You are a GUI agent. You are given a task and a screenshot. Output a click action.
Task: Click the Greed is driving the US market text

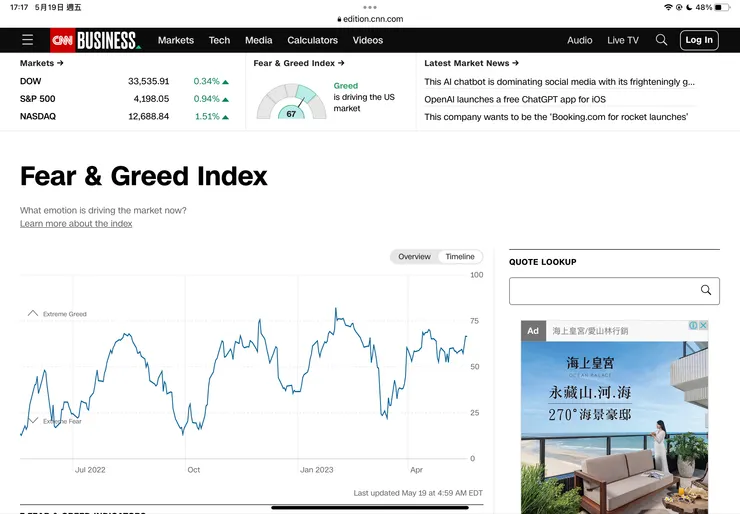click(x=364, y=97)
